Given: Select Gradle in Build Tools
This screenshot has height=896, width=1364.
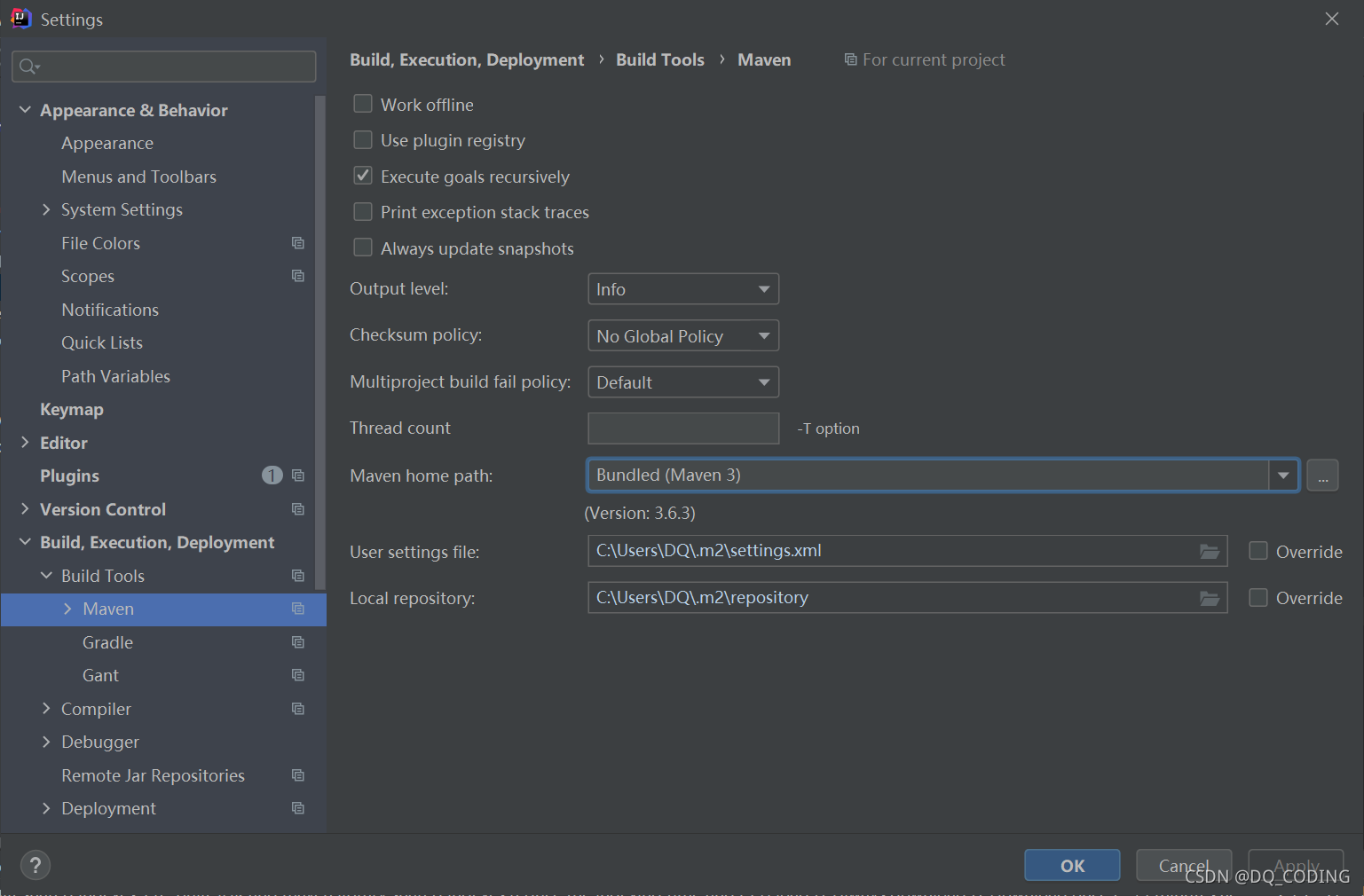Looking at the screenshot, I should (107, 642).
